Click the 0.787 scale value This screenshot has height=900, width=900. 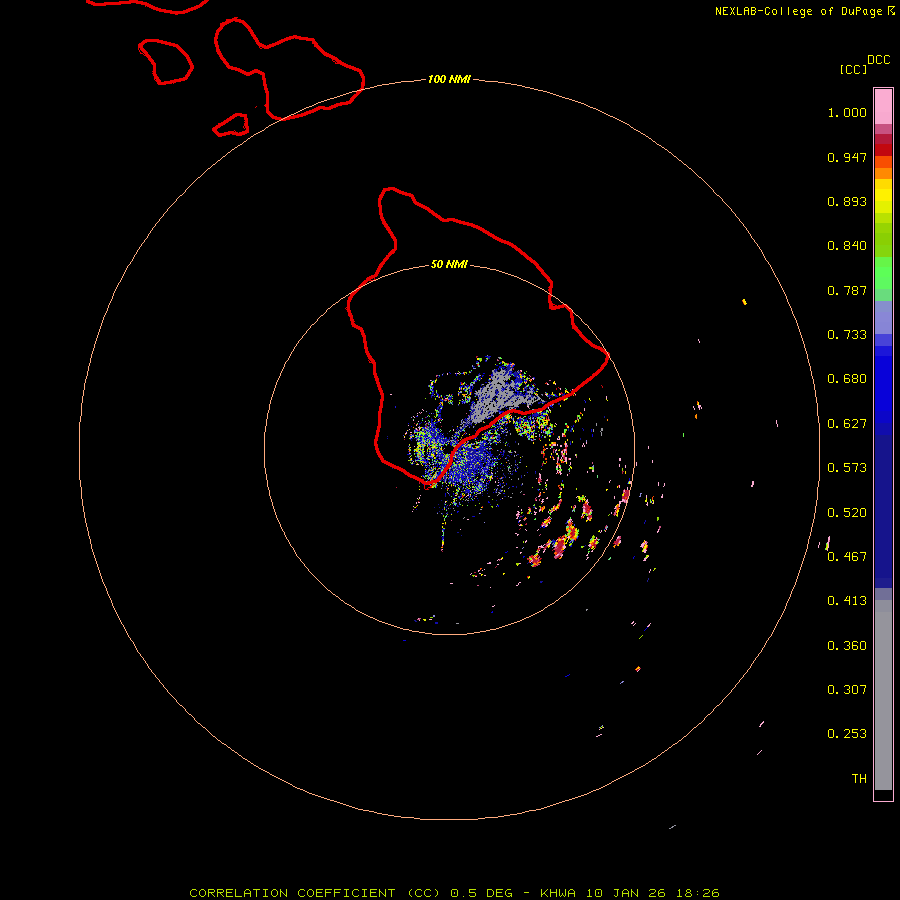click(x=847, y=290)
